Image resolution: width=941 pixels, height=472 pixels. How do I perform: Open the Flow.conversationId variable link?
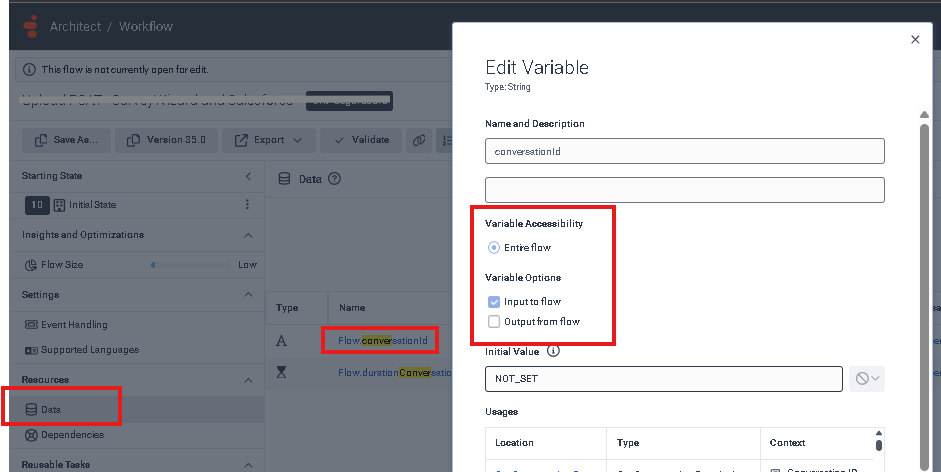[x=382, y=341]
